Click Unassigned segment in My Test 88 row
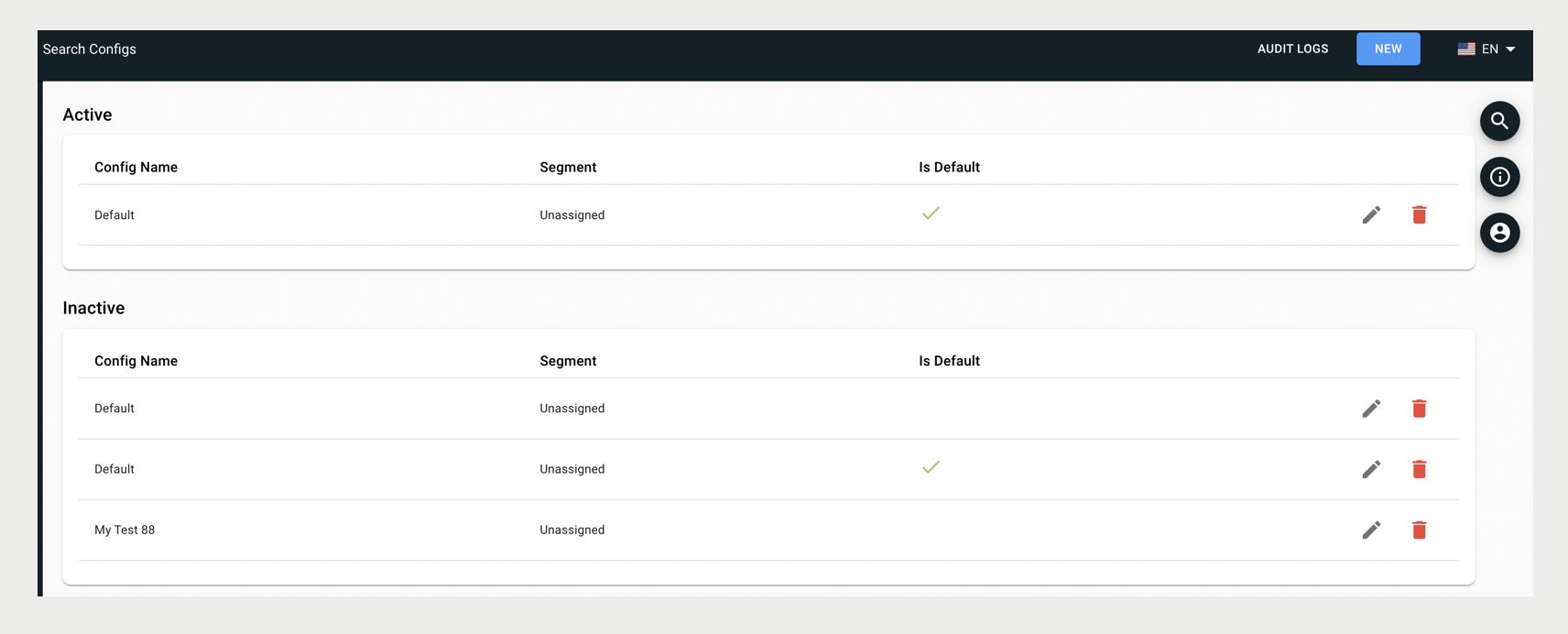This screenshot has width=1568, height=634. pos(572,530)
